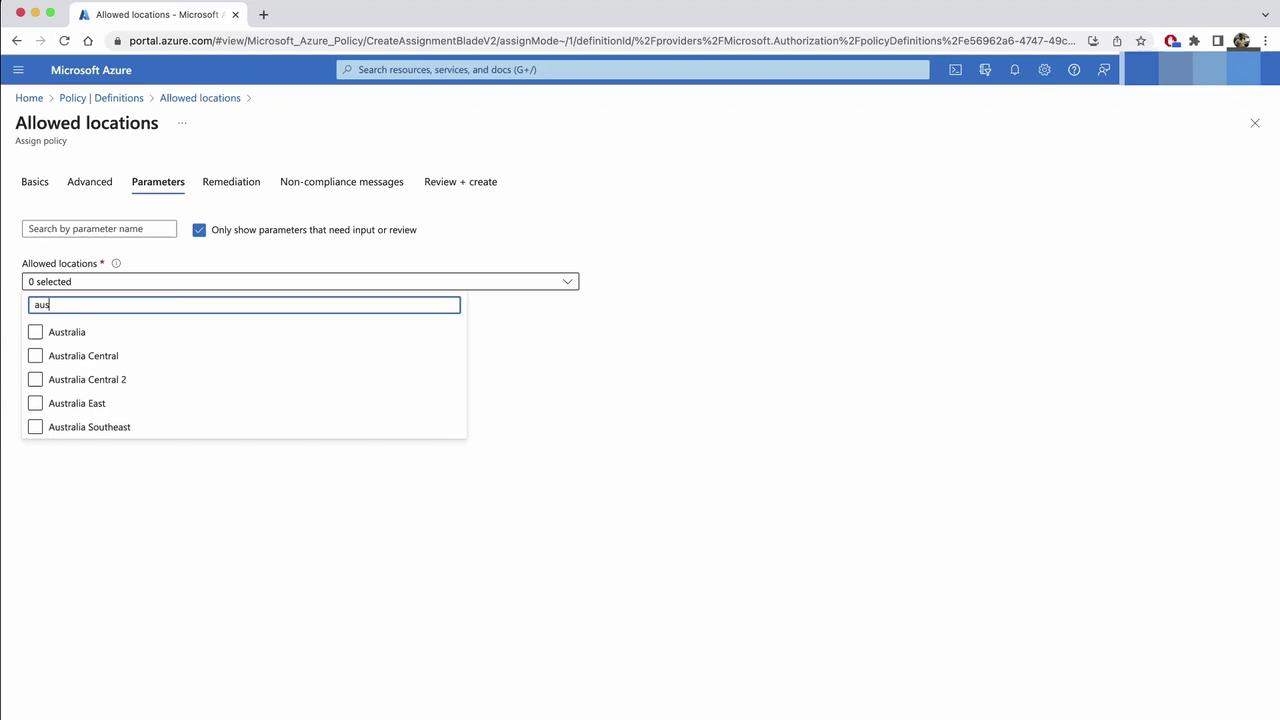Open the Non-compliance messages tab
Image resolution: width=1280 pixels, height=720 pixels.
pos(342,182)
